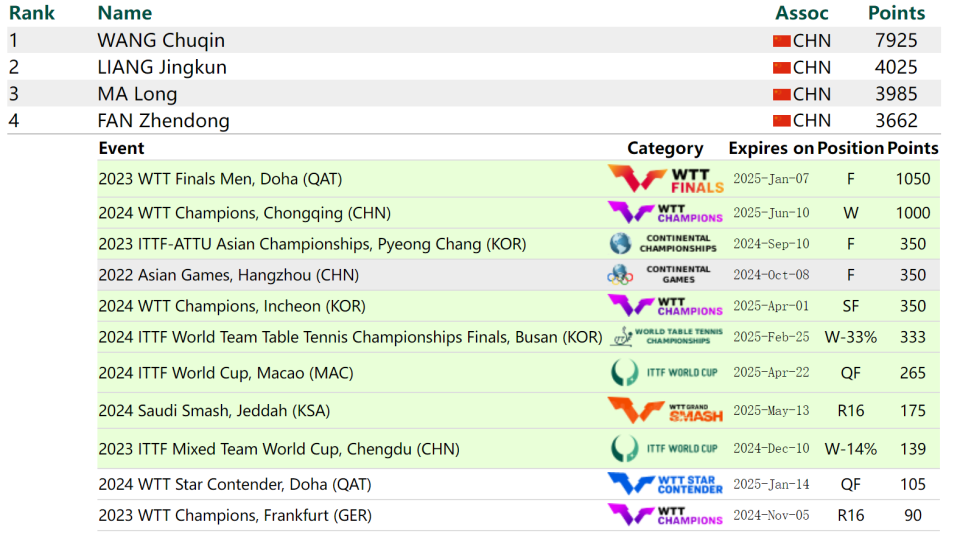Click the WTT Finals category logo
960x533 pixels.
[666, 180]
